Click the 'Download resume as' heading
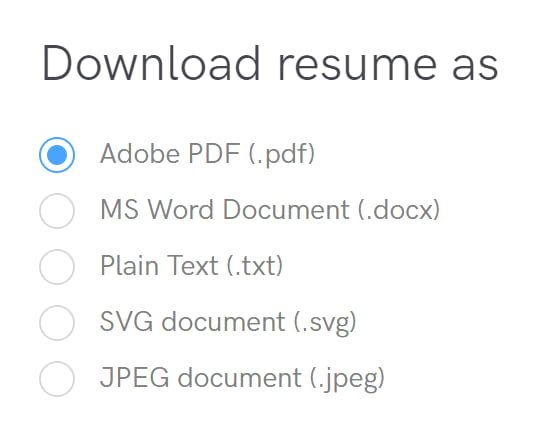 point(270,63)
